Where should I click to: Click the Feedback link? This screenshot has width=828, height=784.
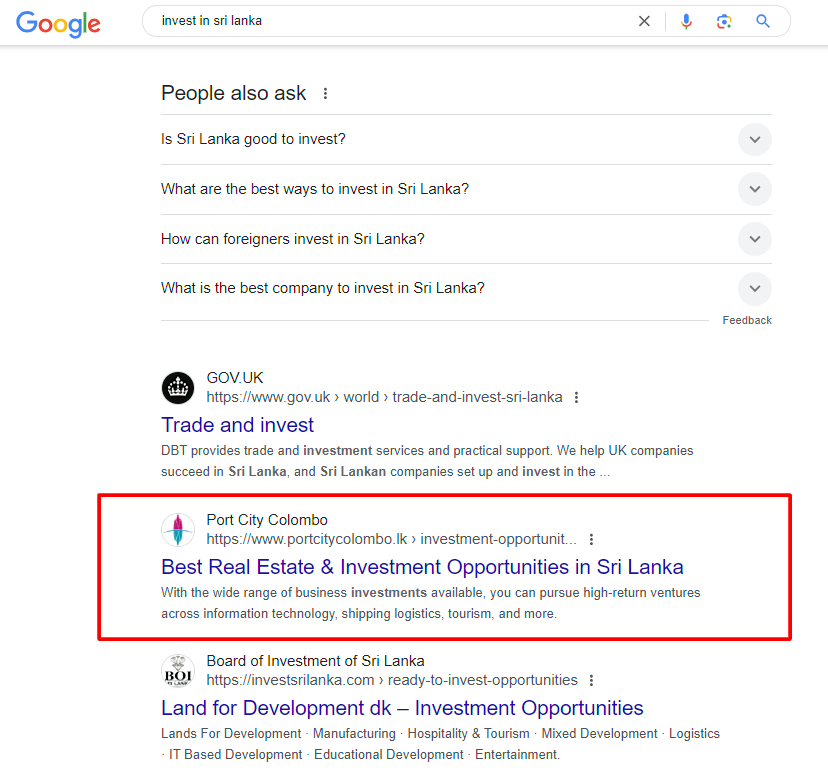tap(747, 320)
